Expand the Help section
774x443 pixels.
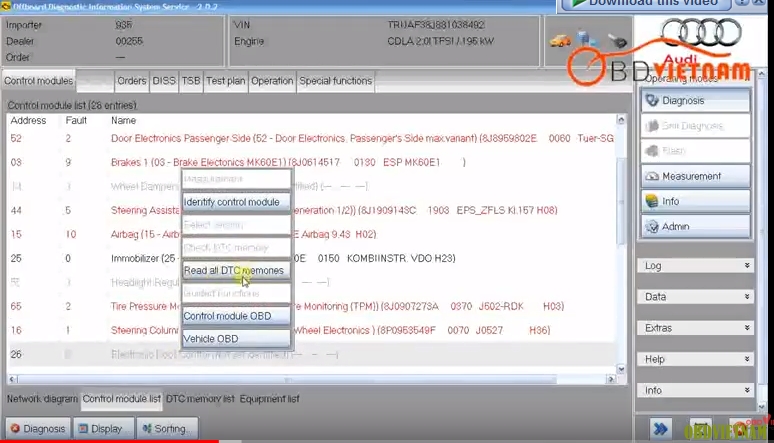696,359
